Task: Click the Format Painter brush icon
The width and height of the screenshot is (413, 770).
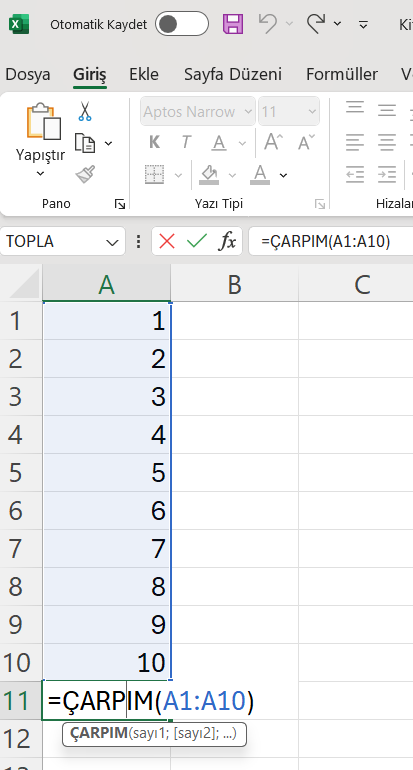Action: click(x=85, y=174)
